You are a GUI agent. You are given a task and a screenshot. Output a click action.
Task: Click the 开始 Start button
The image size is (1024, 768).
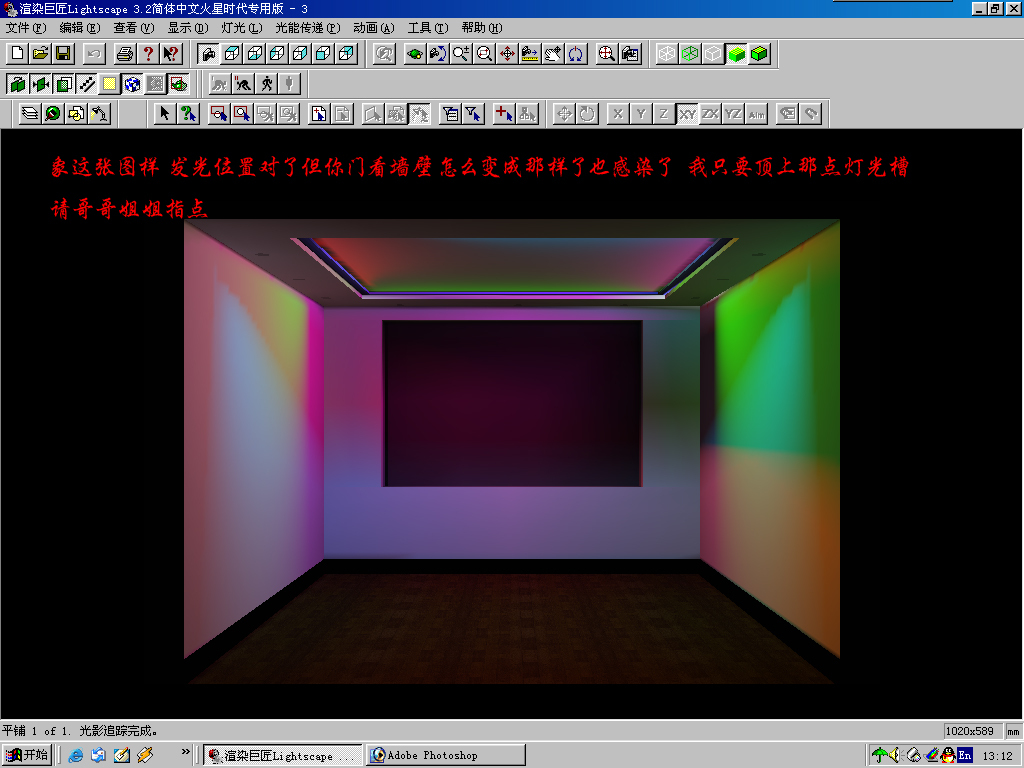coord(27,755)
